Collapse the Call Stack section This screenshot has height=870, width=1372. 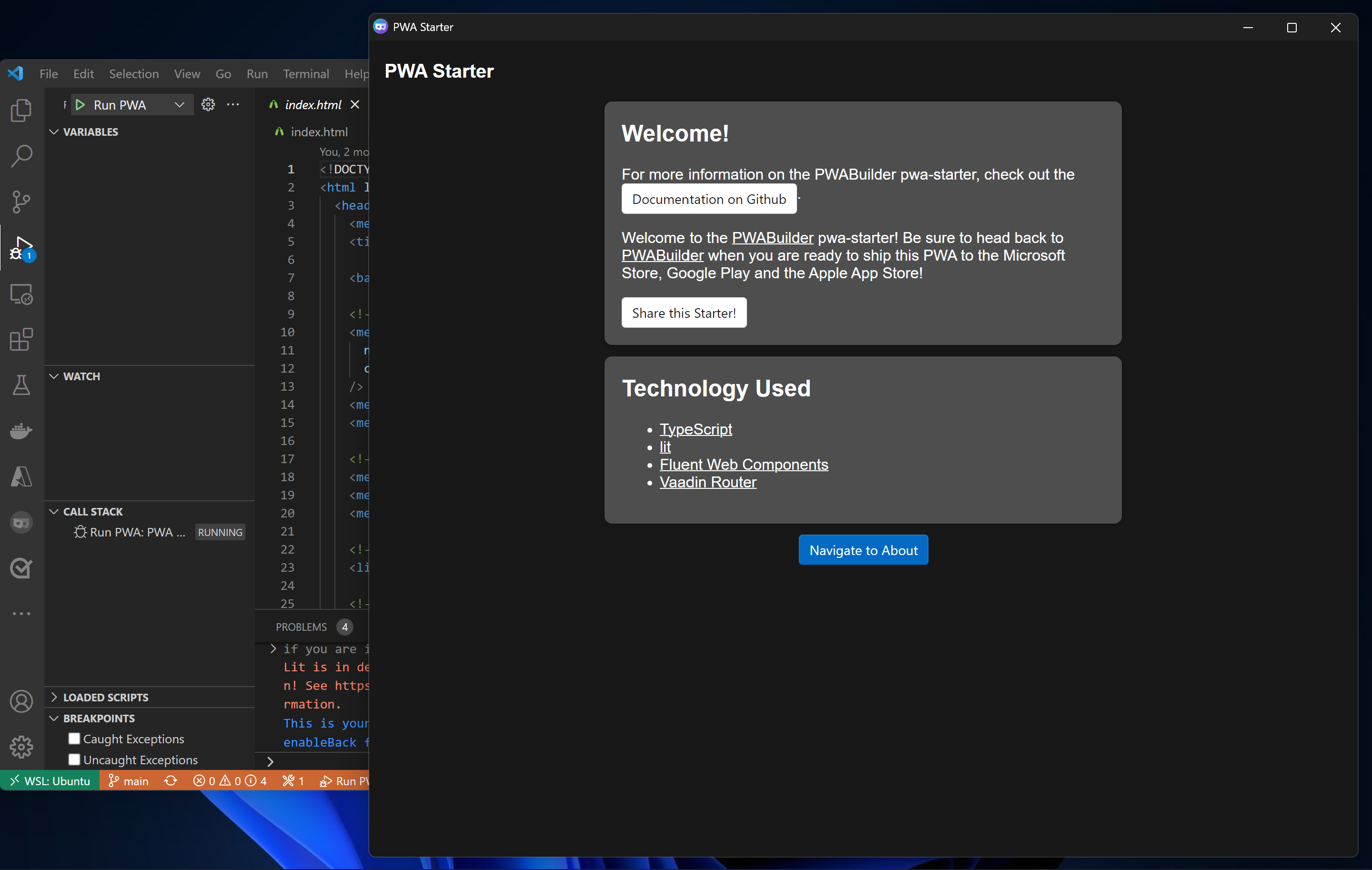tap(93, 512)
